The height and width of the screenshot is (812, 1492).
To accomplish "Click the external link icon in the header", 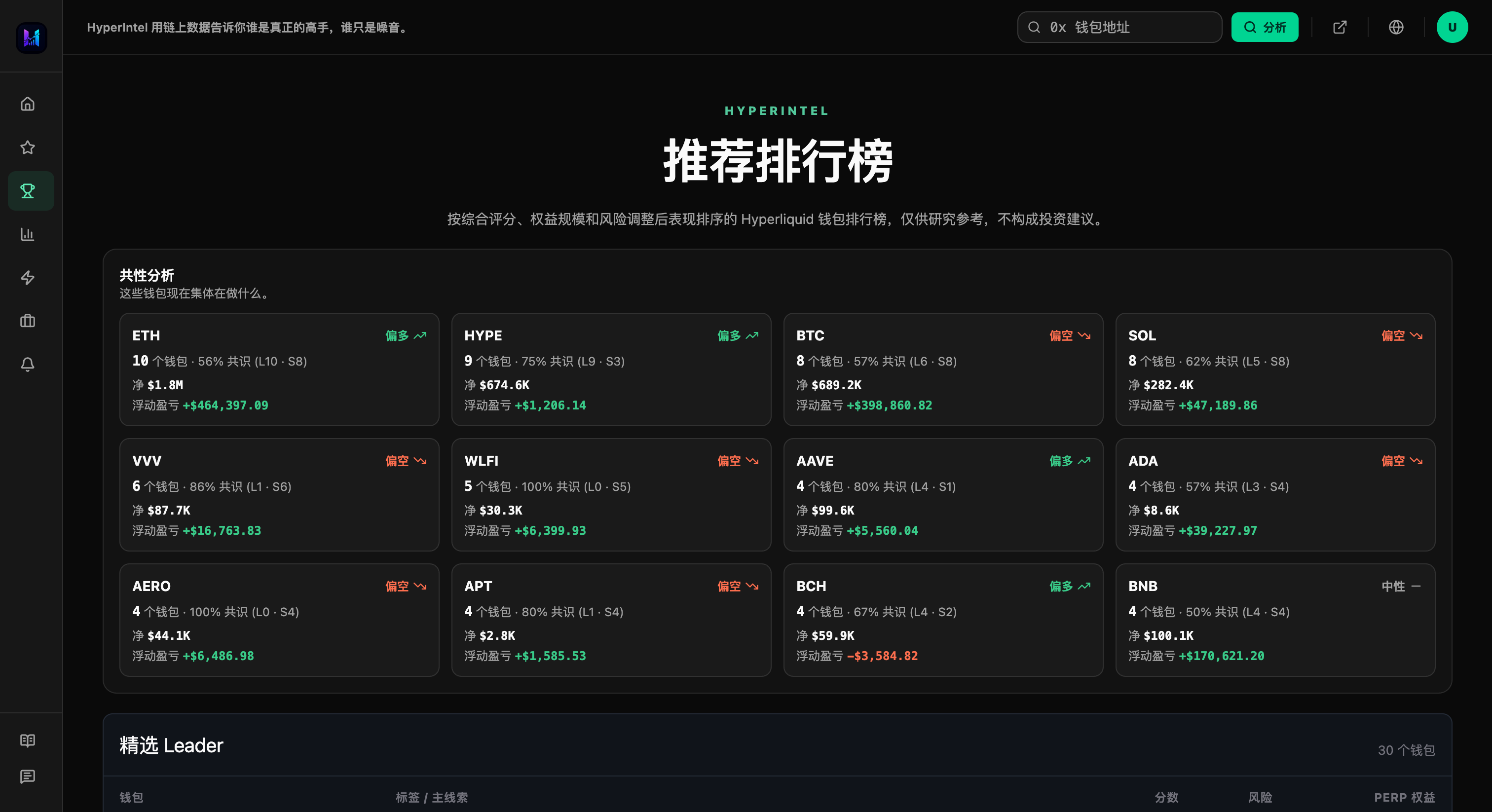I will pos(1340,27).
